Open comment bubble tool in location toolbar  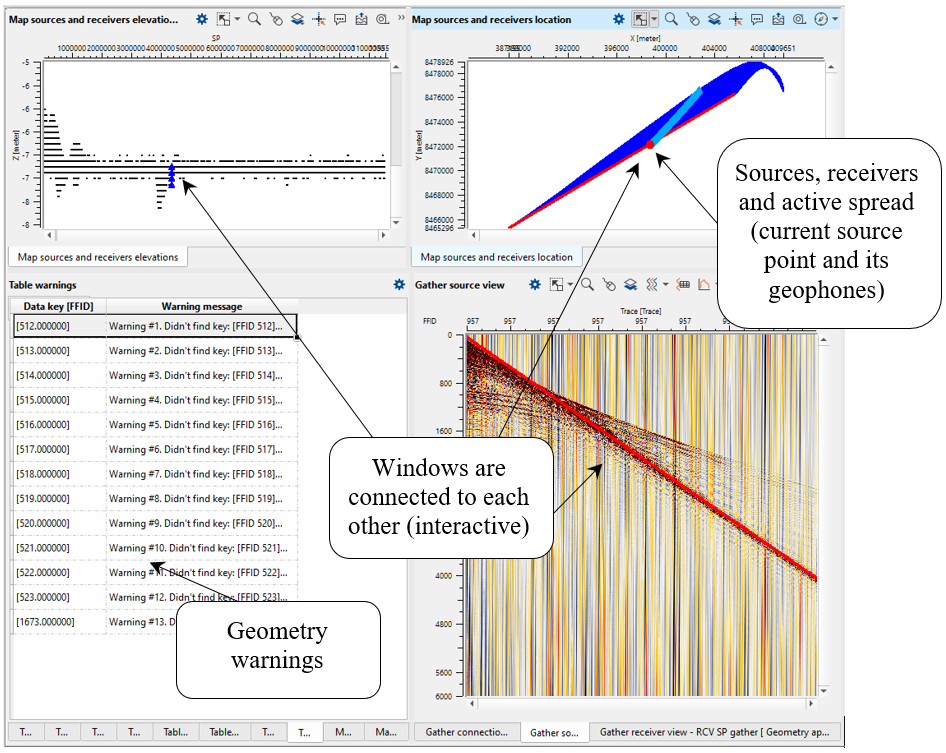tap(758, 19)
